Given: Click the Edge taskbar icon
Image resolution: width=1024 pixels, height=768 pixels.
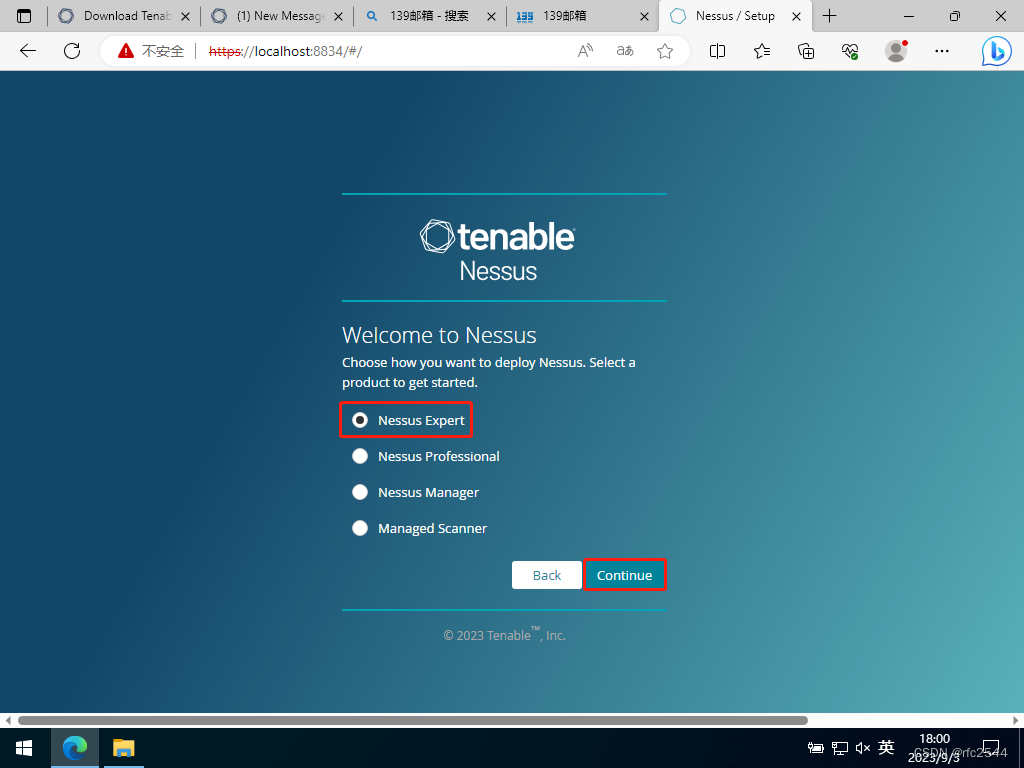Looking at the screenshot, I should point(75,748).
